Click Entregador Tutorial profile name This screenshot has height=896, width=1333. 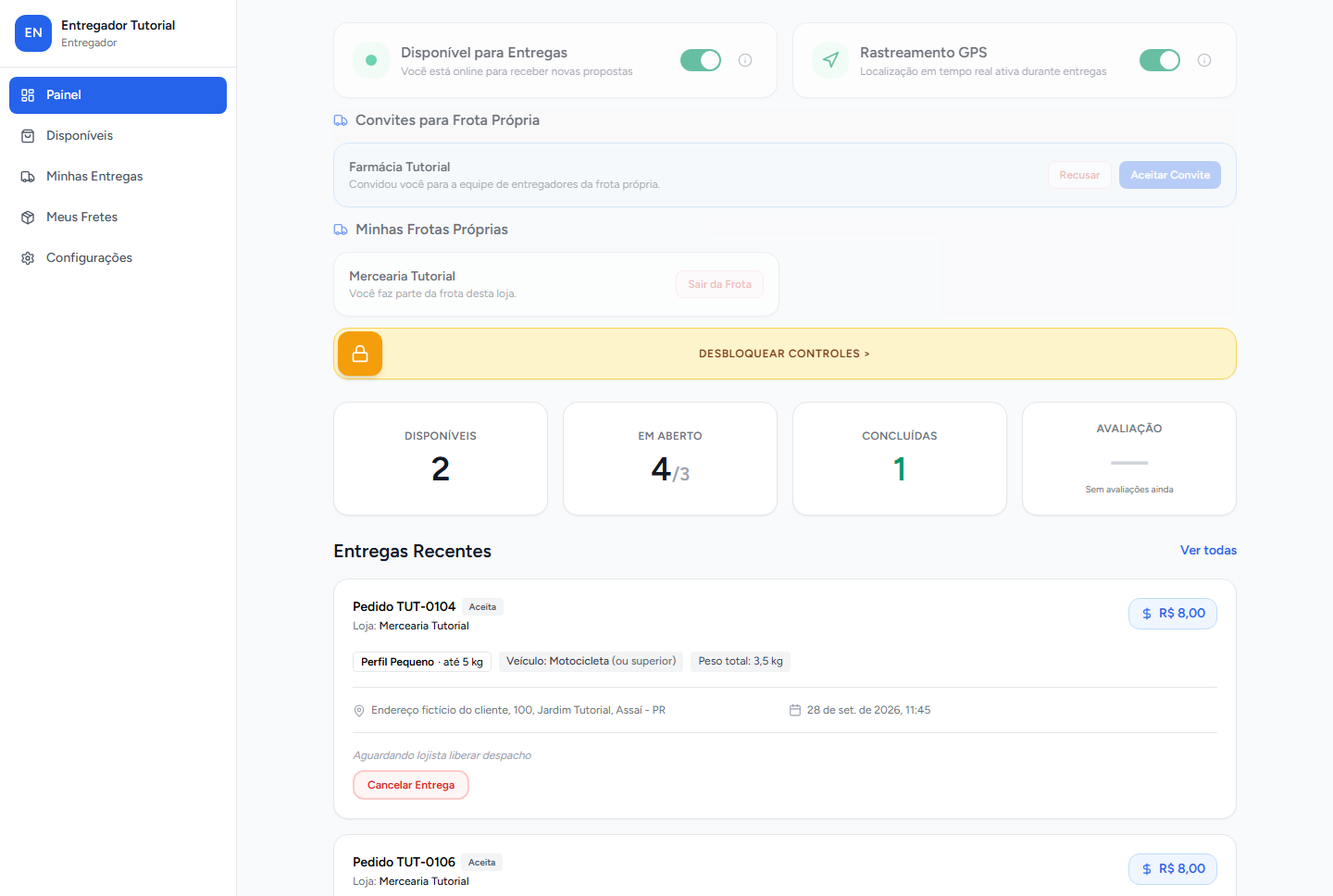click(x=118, y=25)
